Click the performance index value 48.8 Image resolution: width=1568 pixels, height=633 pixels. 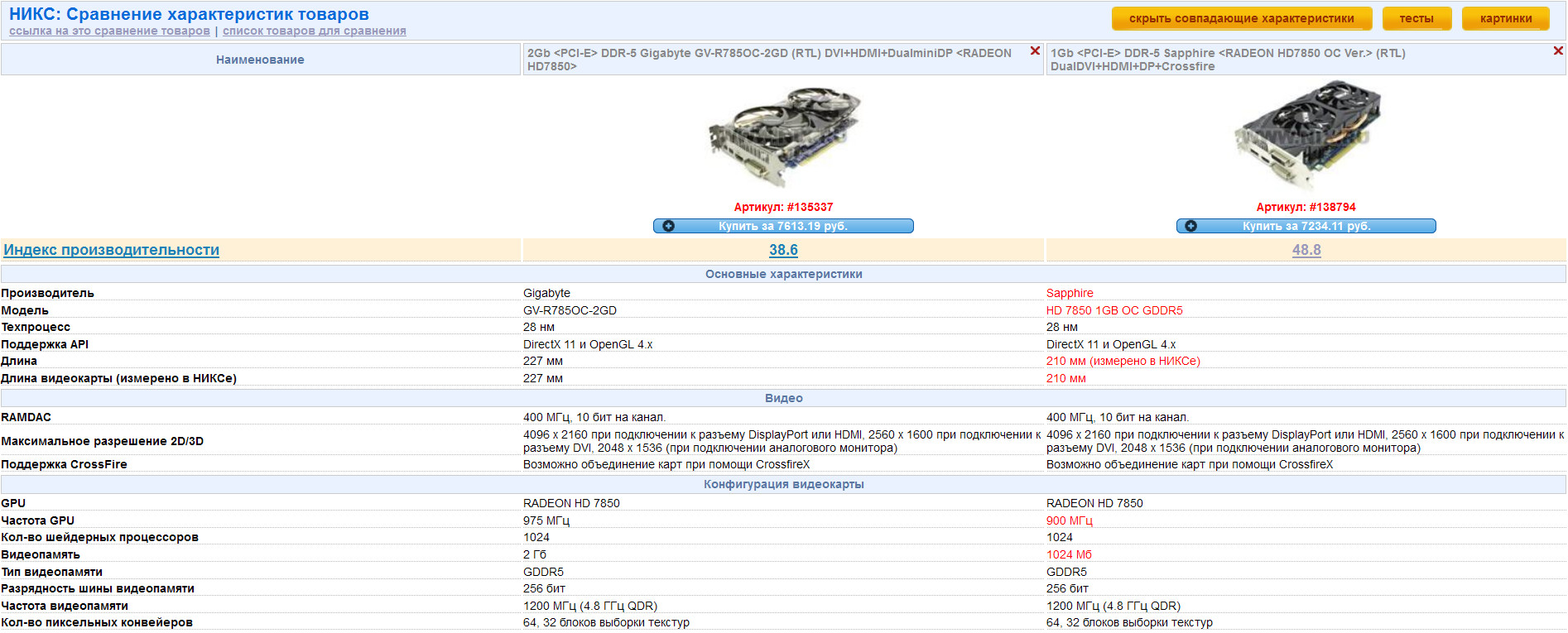tap(1306, 250)
